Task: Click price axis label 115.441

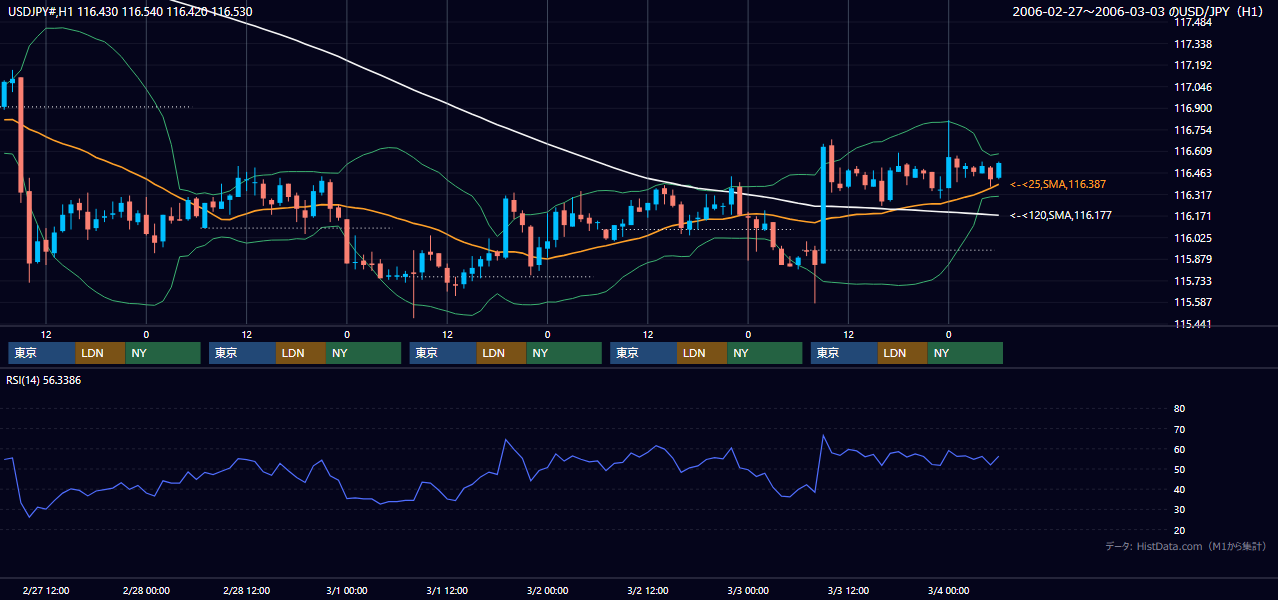Action: pos(1193,324)
